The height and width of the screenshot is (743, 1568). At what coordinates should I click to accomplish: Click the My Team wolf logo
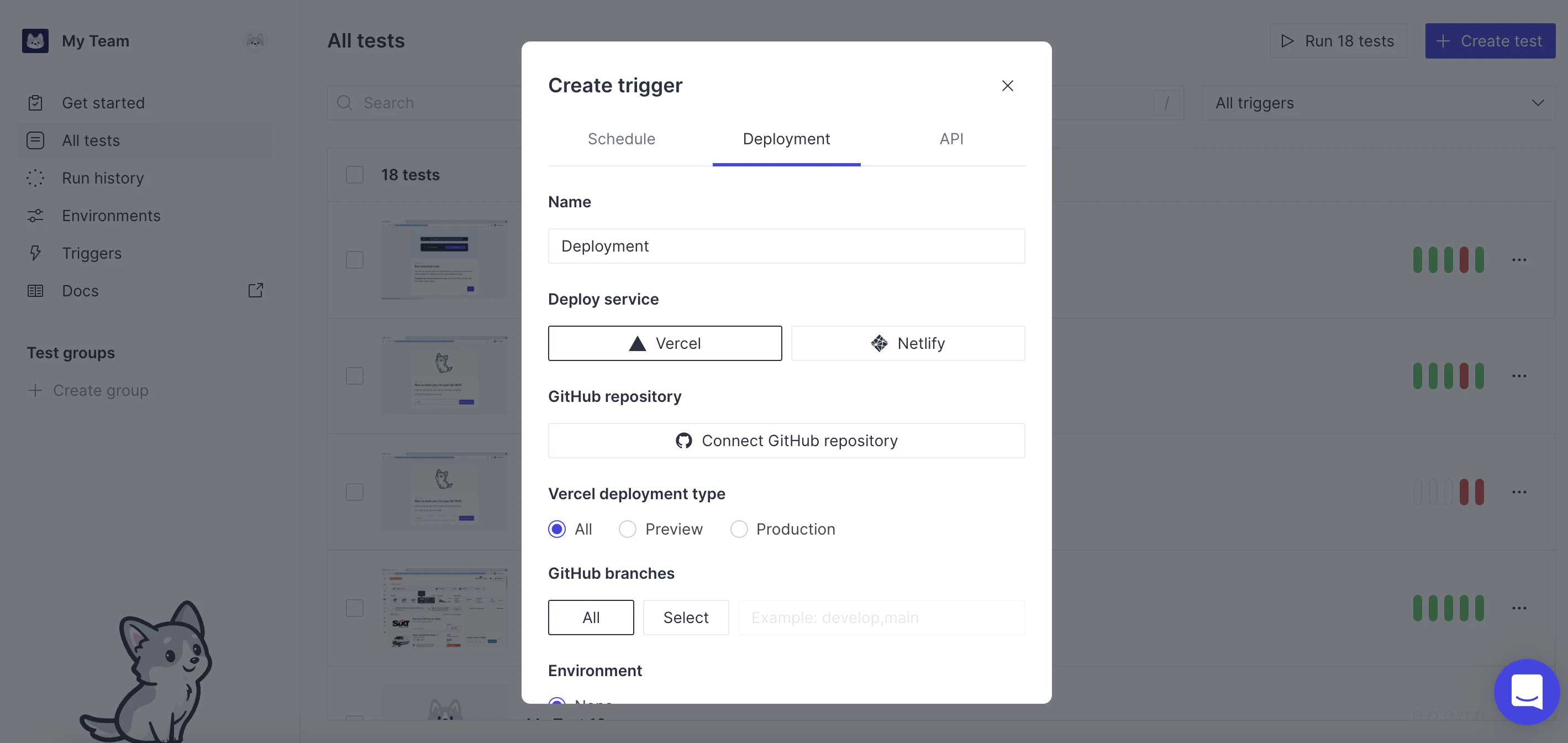pyautogui.click(x=35, y=41)
